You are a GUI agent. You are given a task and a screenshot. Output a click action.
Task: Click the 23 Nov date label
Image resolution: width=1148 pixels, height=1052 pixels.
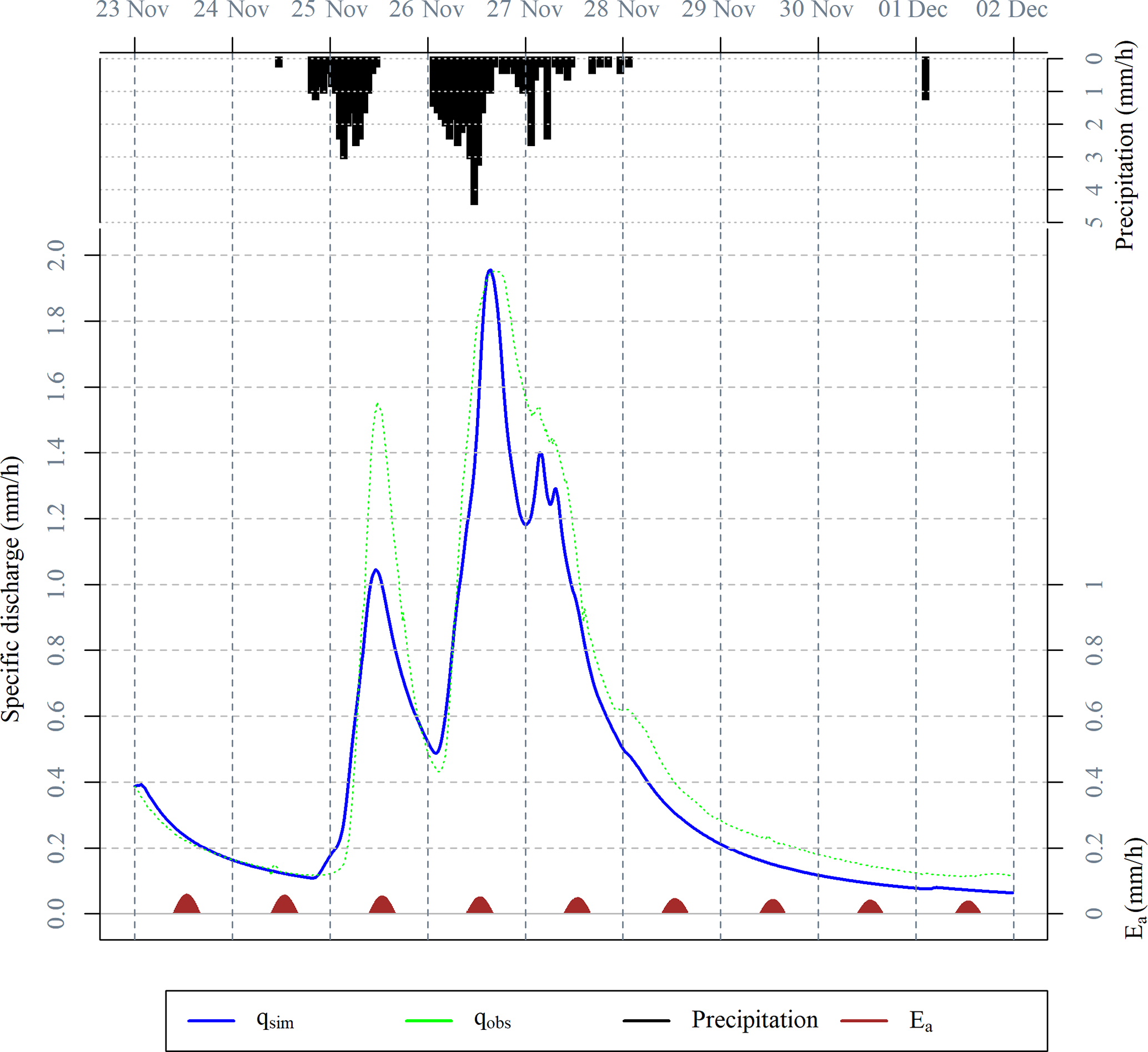click(x=133, y=10)
